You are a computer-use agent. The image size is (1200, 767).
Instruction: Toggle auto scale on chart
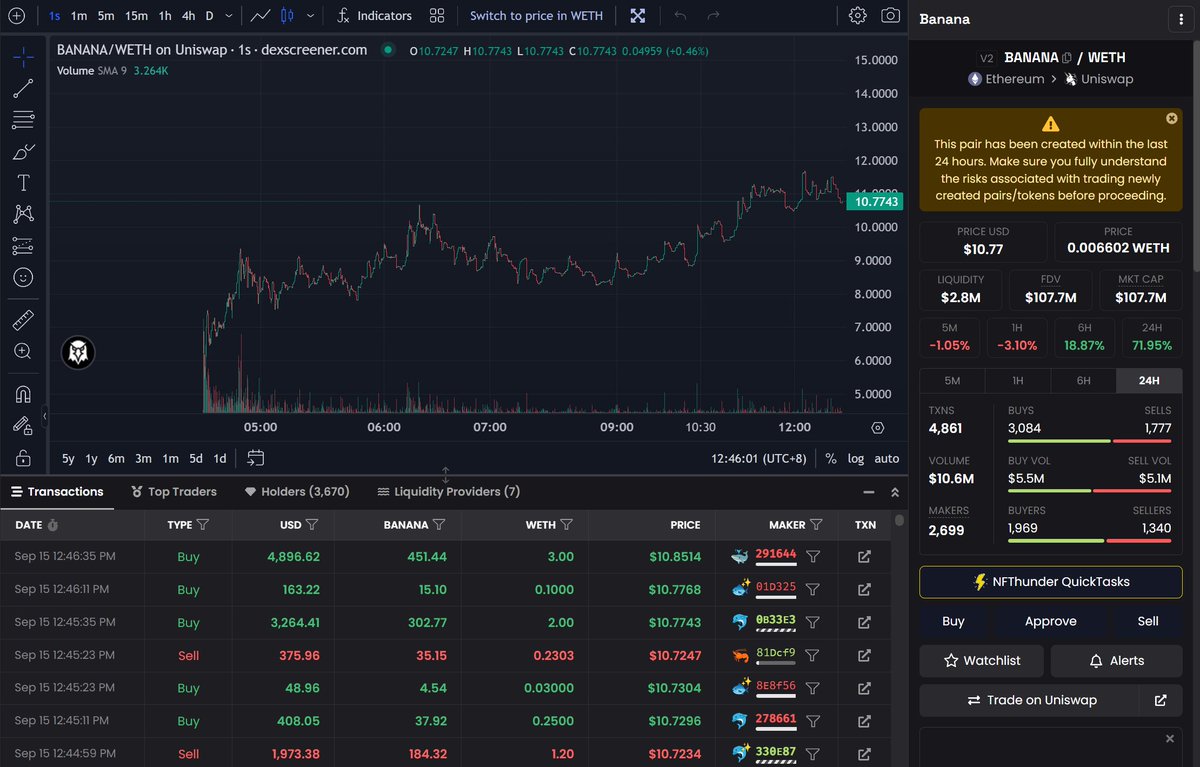(x=886, y=458)
